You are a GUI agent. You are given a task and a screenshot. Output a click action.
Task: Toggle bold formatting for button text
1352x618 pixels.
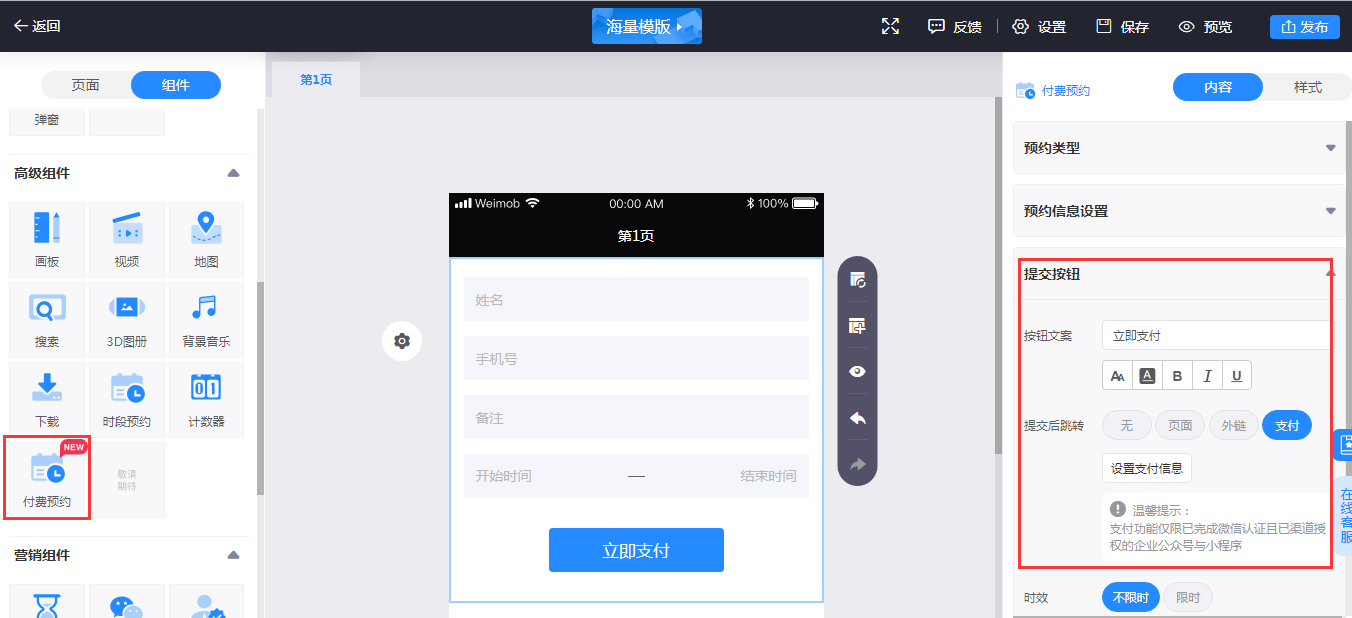point(1177,376)
